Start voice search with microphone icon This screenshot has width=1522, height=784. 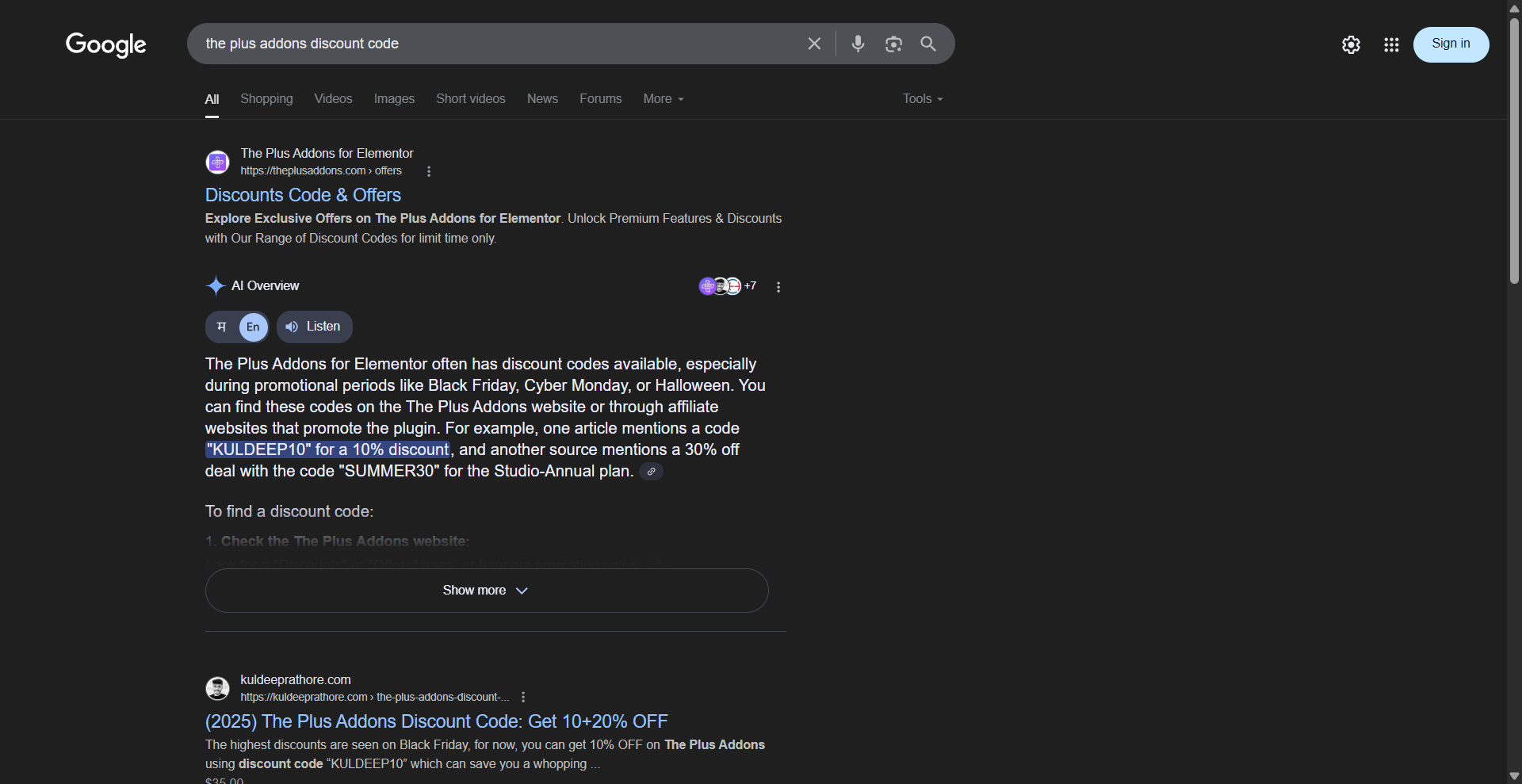coord(858,44)
